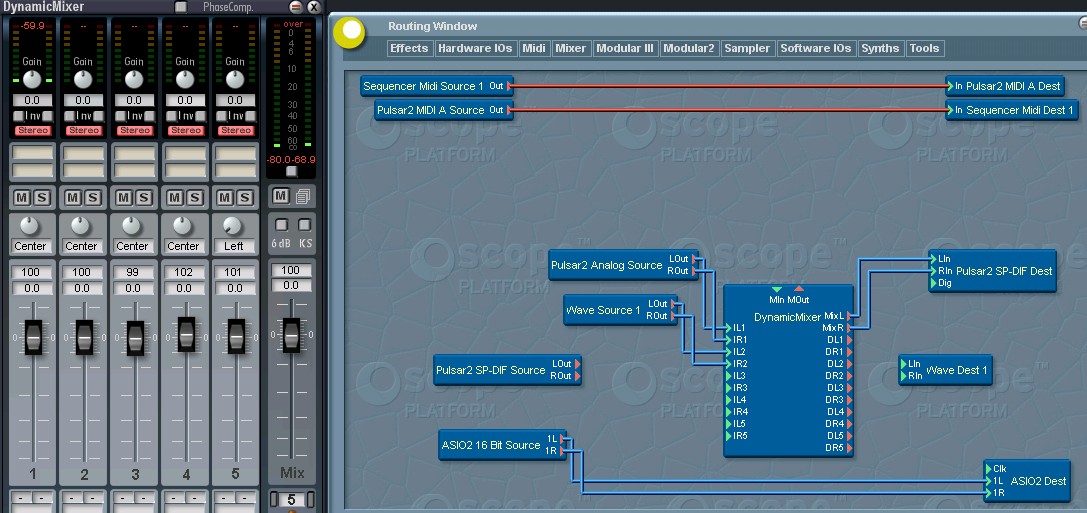Screen dimensions: 1087x513
Task: Open the Modular2 menu
Action: pyautogui.click(x=688, y=49)
